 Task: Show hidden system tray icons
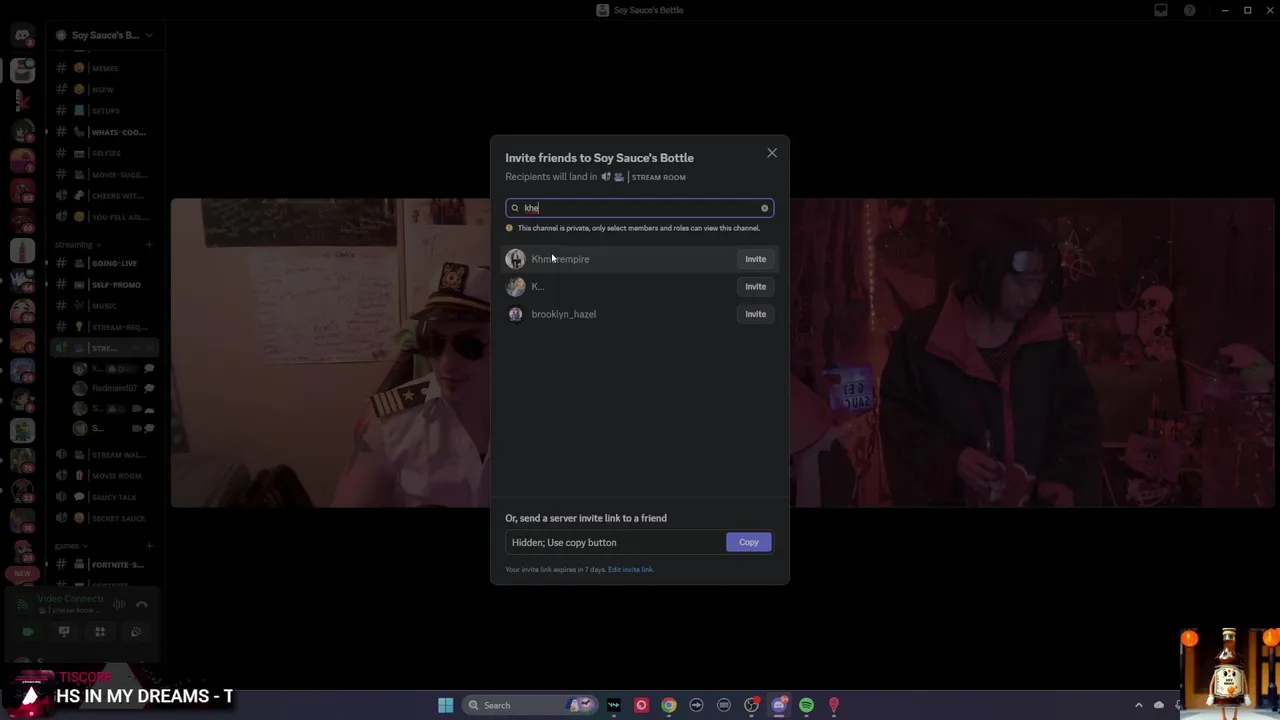pyautogui.click(x=1138, y=705)
